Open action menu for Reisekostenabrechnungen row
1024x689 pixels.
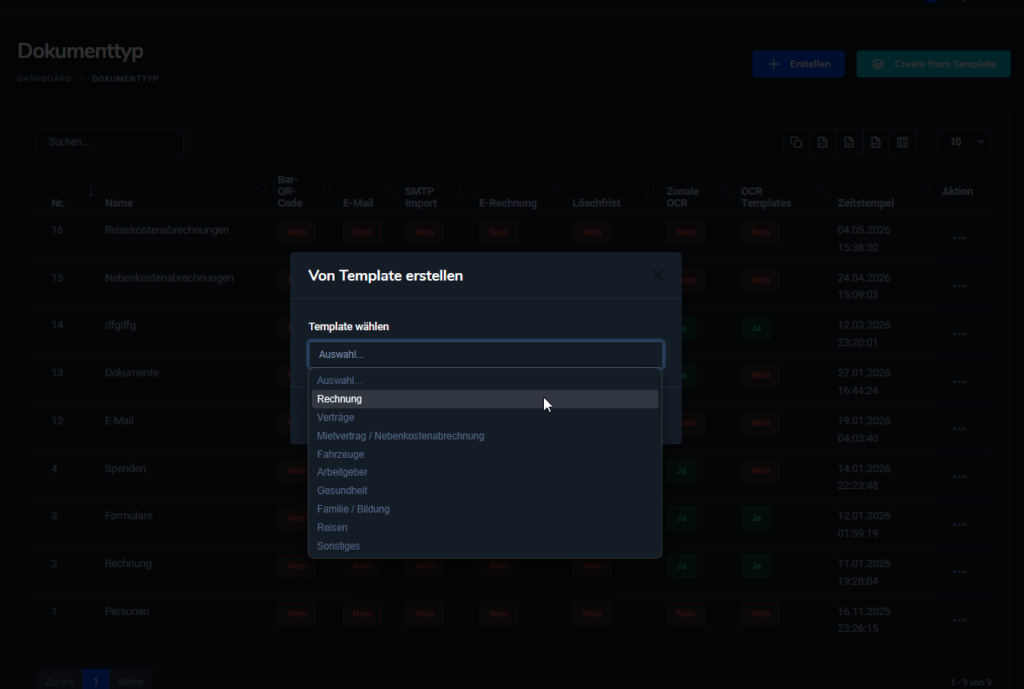959,238
